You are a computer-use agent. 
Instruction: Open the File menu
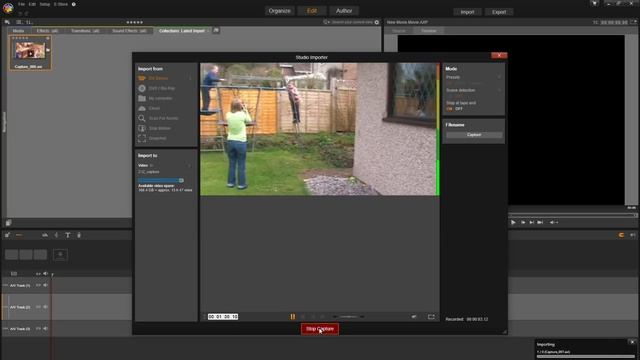coord(21,4)
